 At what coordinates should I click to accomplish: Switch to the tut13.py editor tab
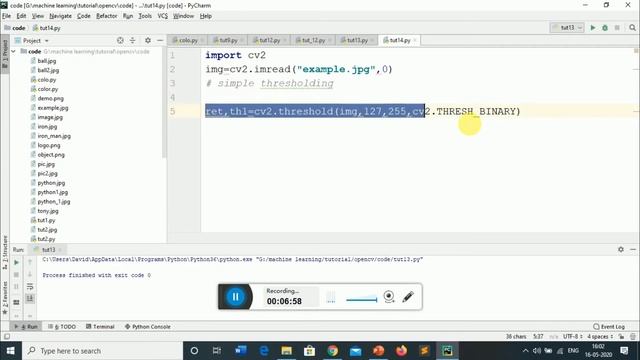pos(357,40)
